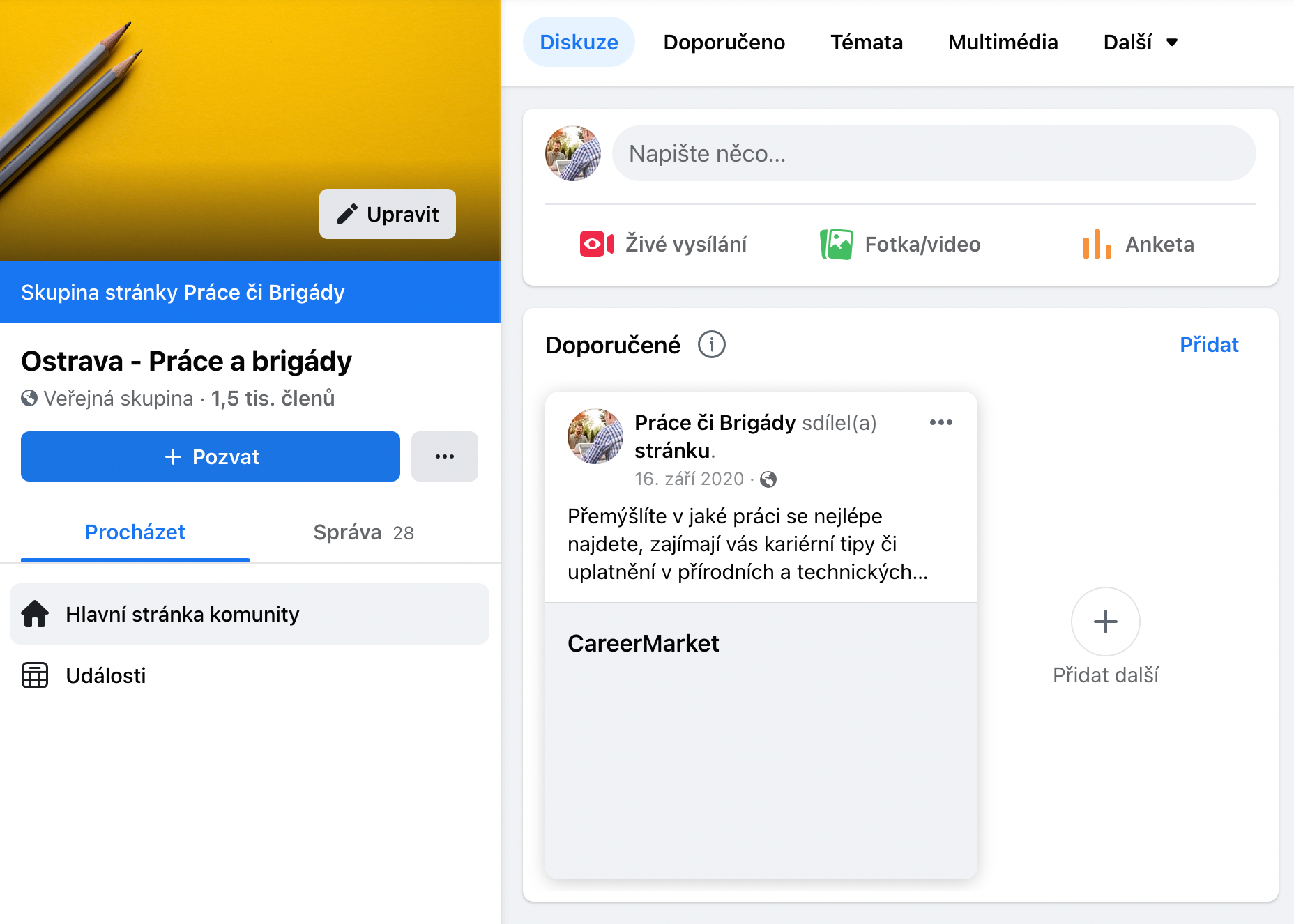The height and width of the screenshot is (924, 1294).
Task: Click the globe privacy icon beside 16. září 2020
Action: click(x=768, y=479)
